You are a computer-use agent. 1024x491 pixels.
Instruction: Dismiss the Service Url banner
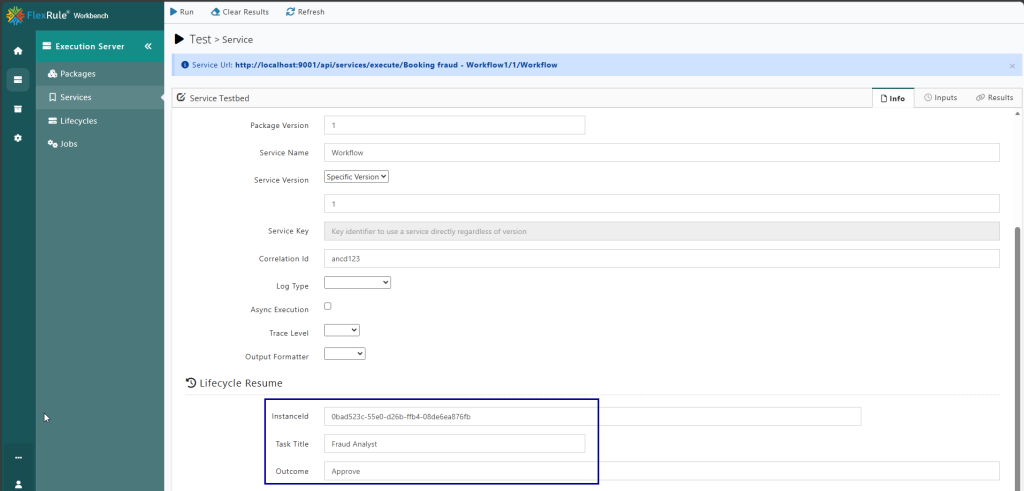tap(1012, 66)
